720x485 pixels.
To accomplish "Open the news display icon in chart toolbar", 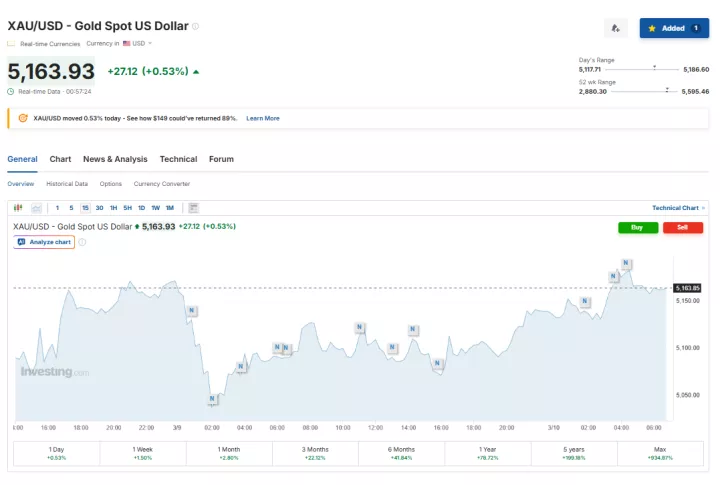I will [x=193, y=208].
